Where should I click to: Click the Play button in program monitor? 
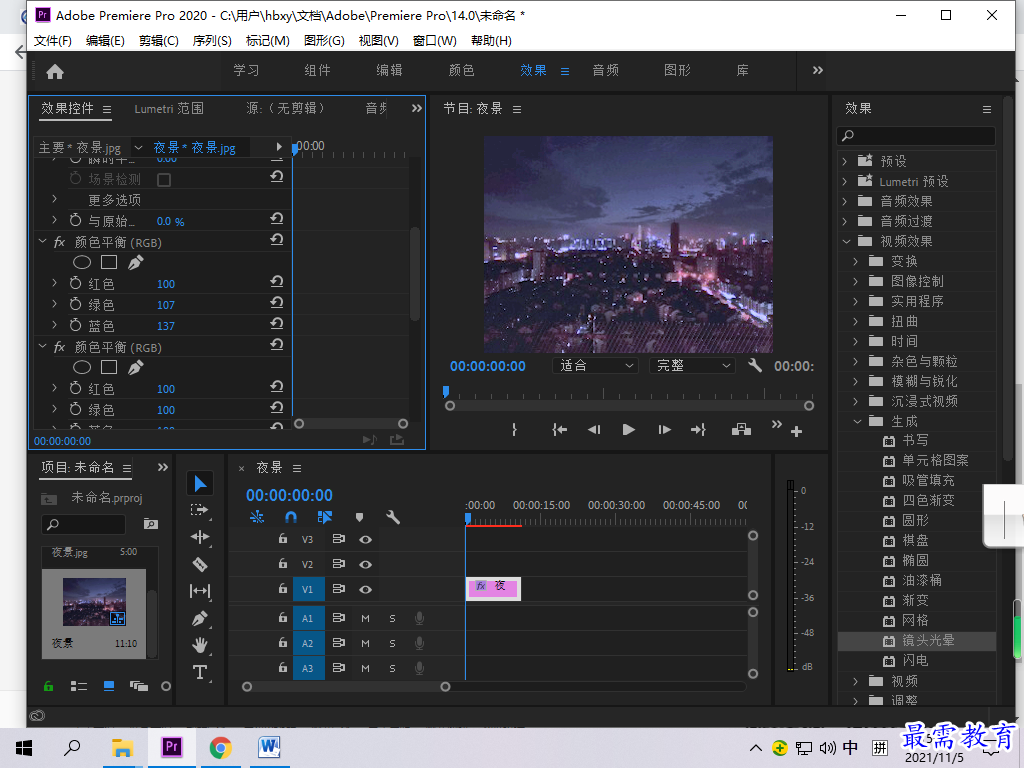[628, 429]
